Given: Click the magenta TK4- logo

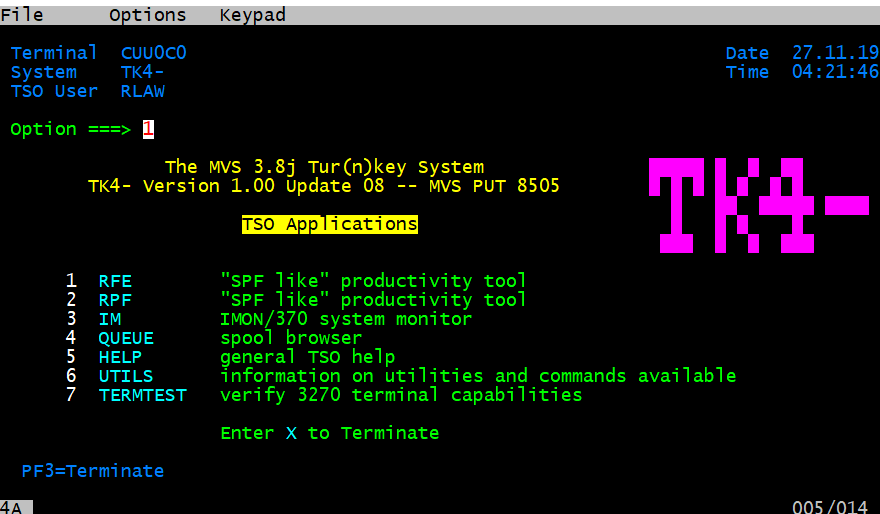Looking at the screenshot, I should [x=759, y=205].
